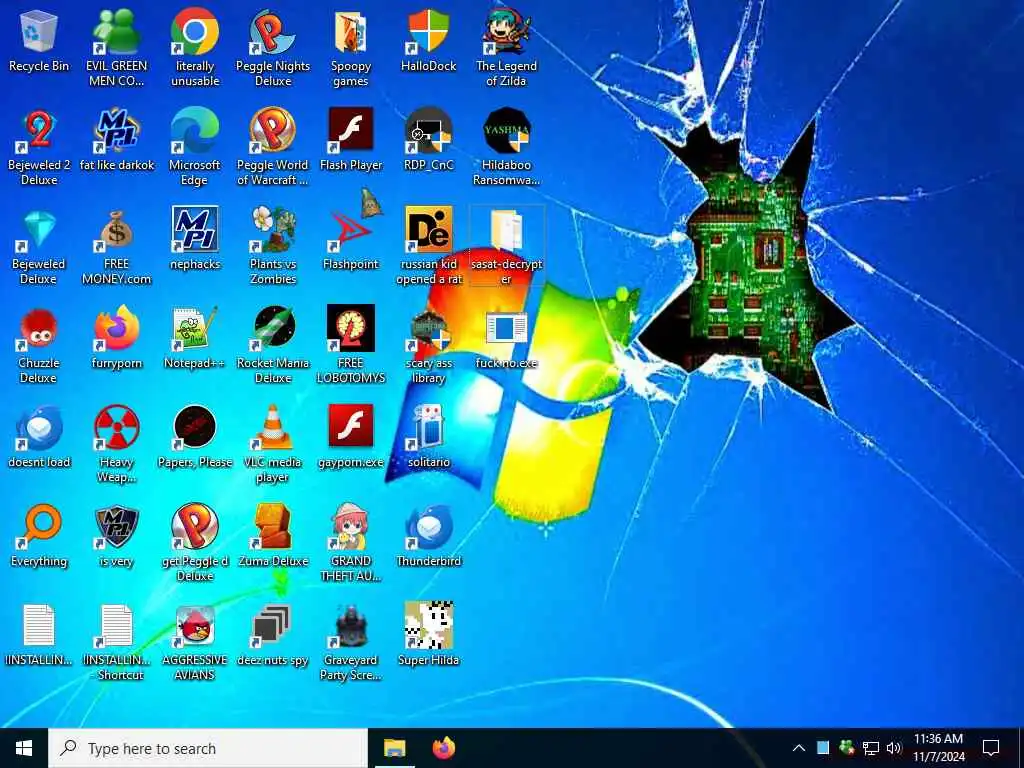Click the Type here to search box

(x=208, y=748)
